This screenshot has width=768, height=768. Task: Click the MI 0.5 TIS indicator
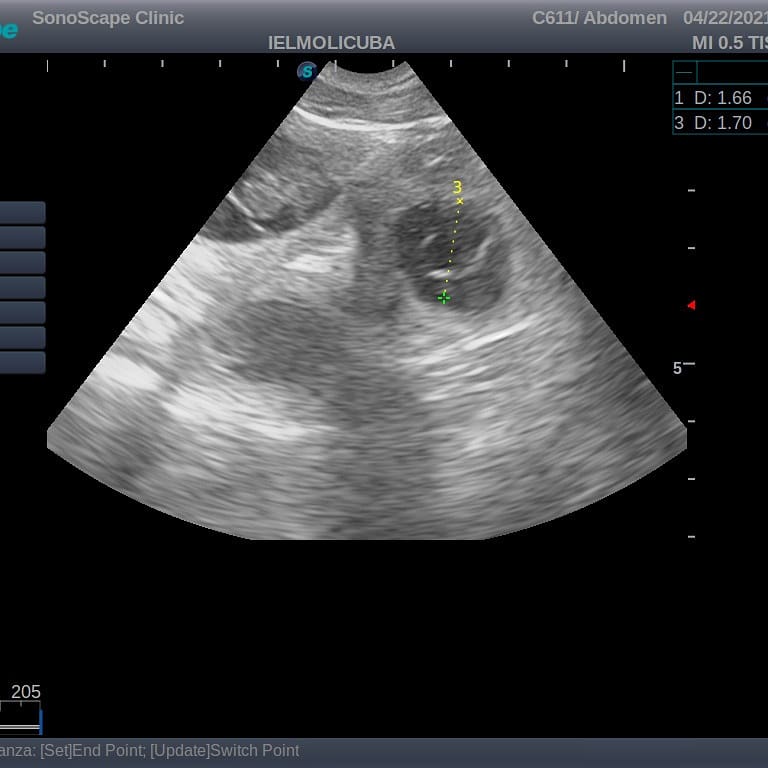729,43
